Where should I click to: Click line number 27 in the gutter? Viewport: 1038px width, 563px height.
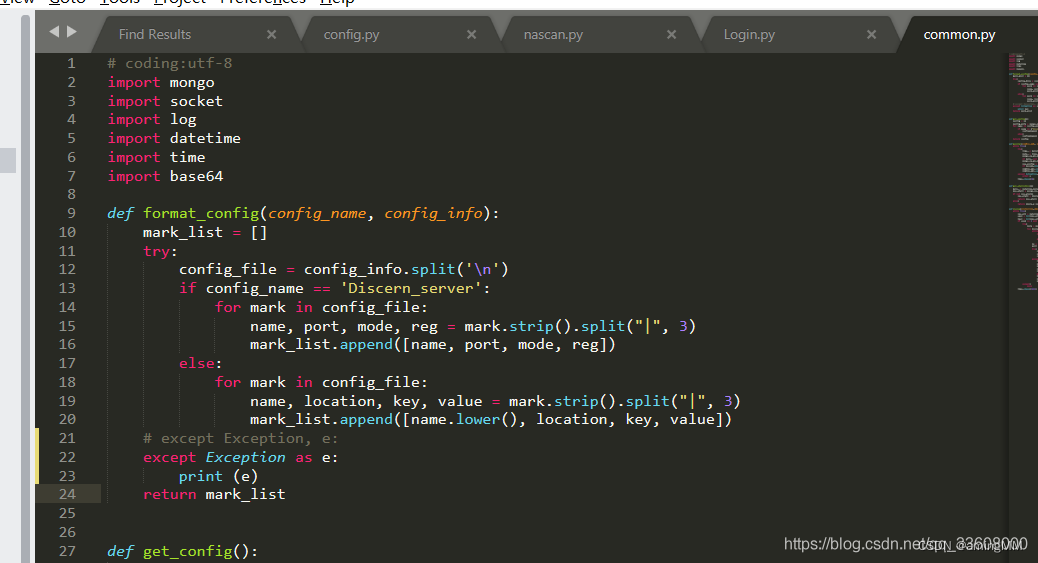(x=68, y=551)
